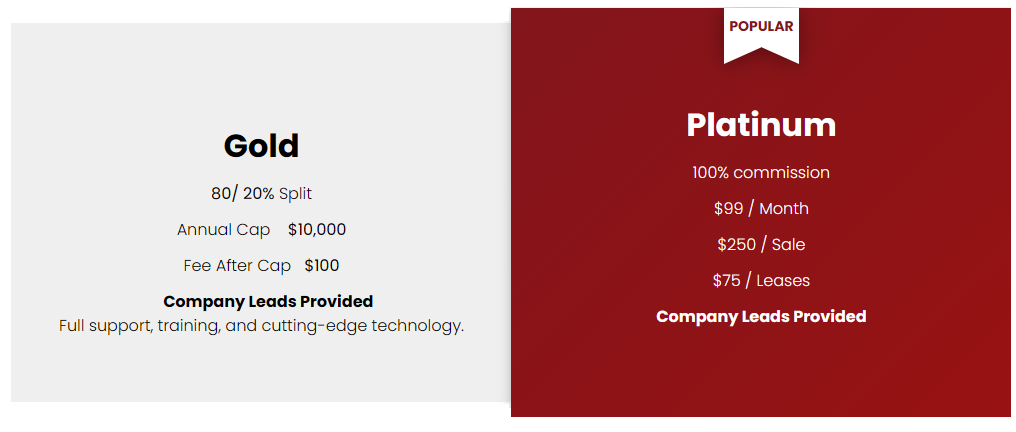Click the word commission in Platinum card
The image size is (1016, 432).
(x=781, y=172)
